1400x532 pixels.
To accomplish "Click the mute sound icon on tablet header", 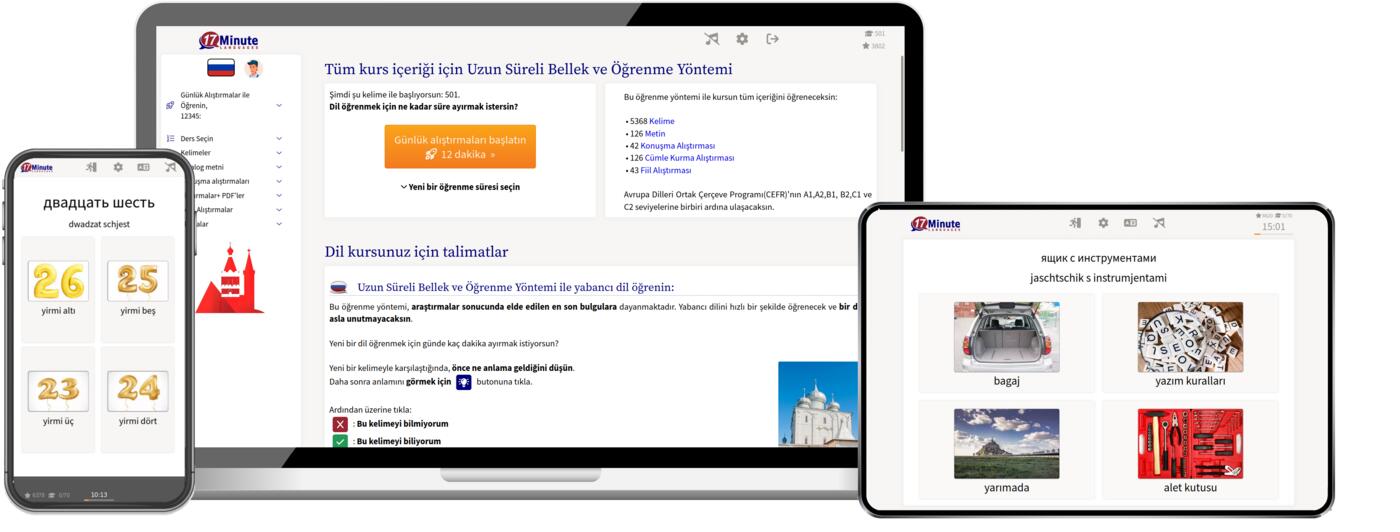I will coord(1158,223).
